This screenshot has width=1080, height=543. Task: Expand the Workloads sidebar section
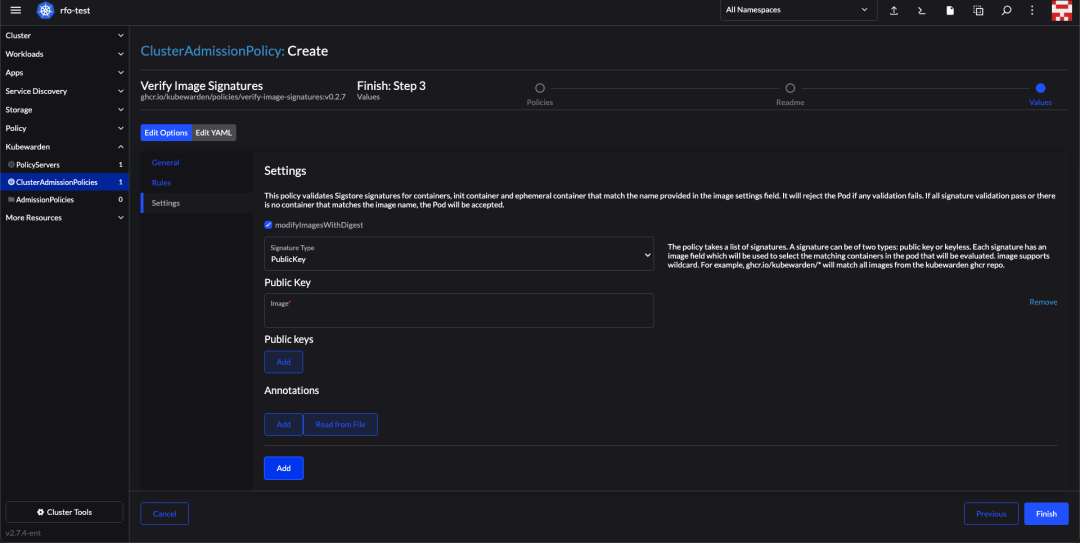tap(64, 54)
